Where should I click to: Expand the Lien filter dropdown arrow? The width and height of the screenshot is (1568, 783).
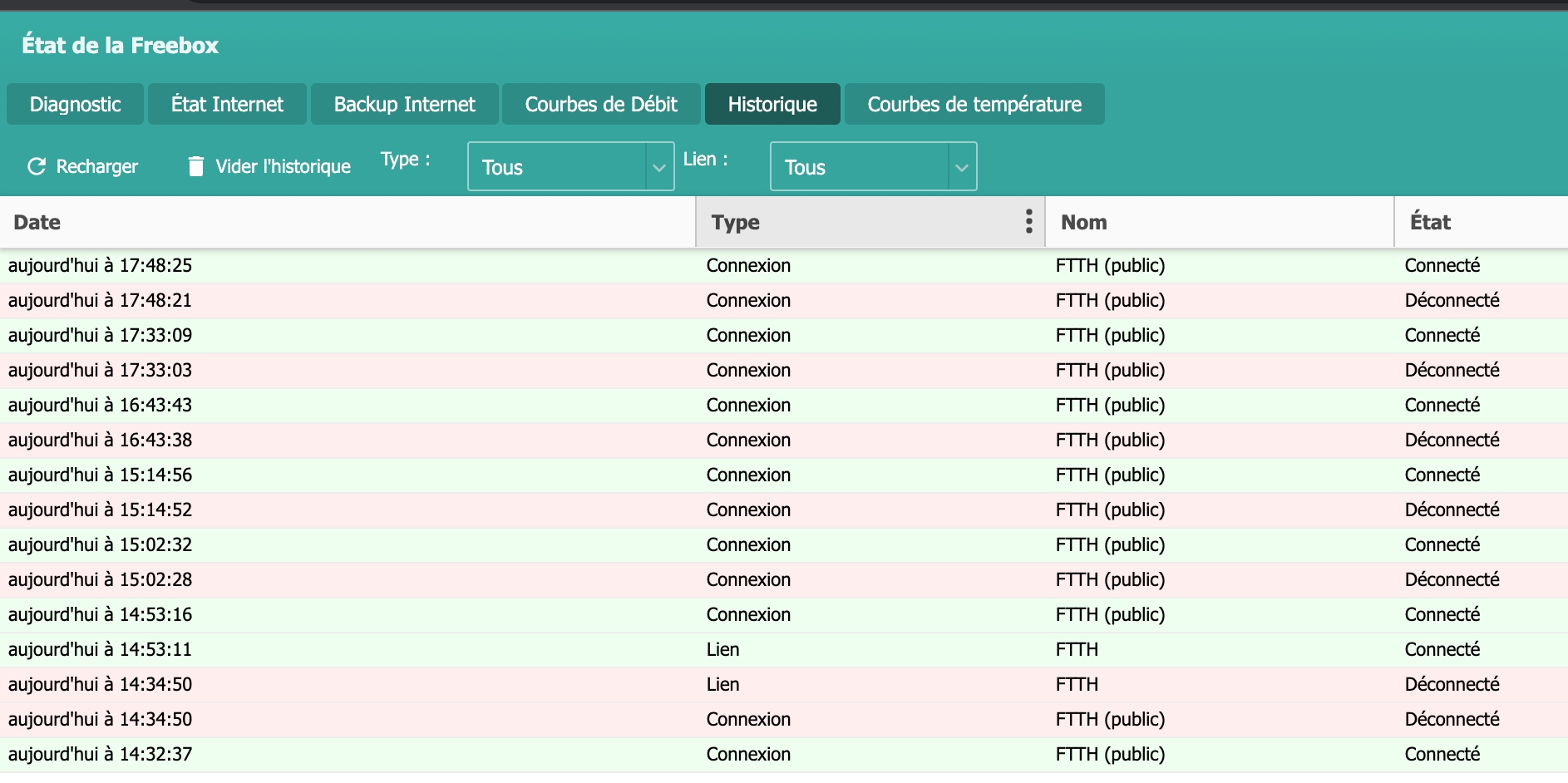(x=961, y=167)
